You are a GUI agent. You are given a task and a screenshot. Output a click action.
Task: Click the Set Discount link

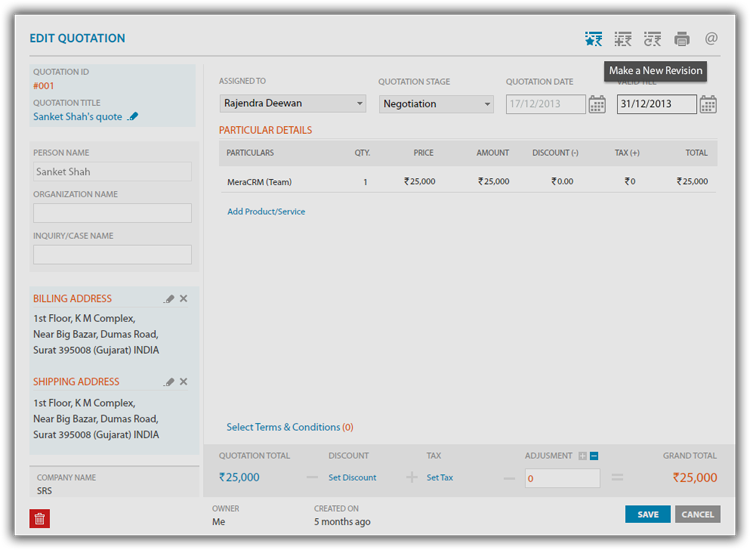[x=352, y=478]
